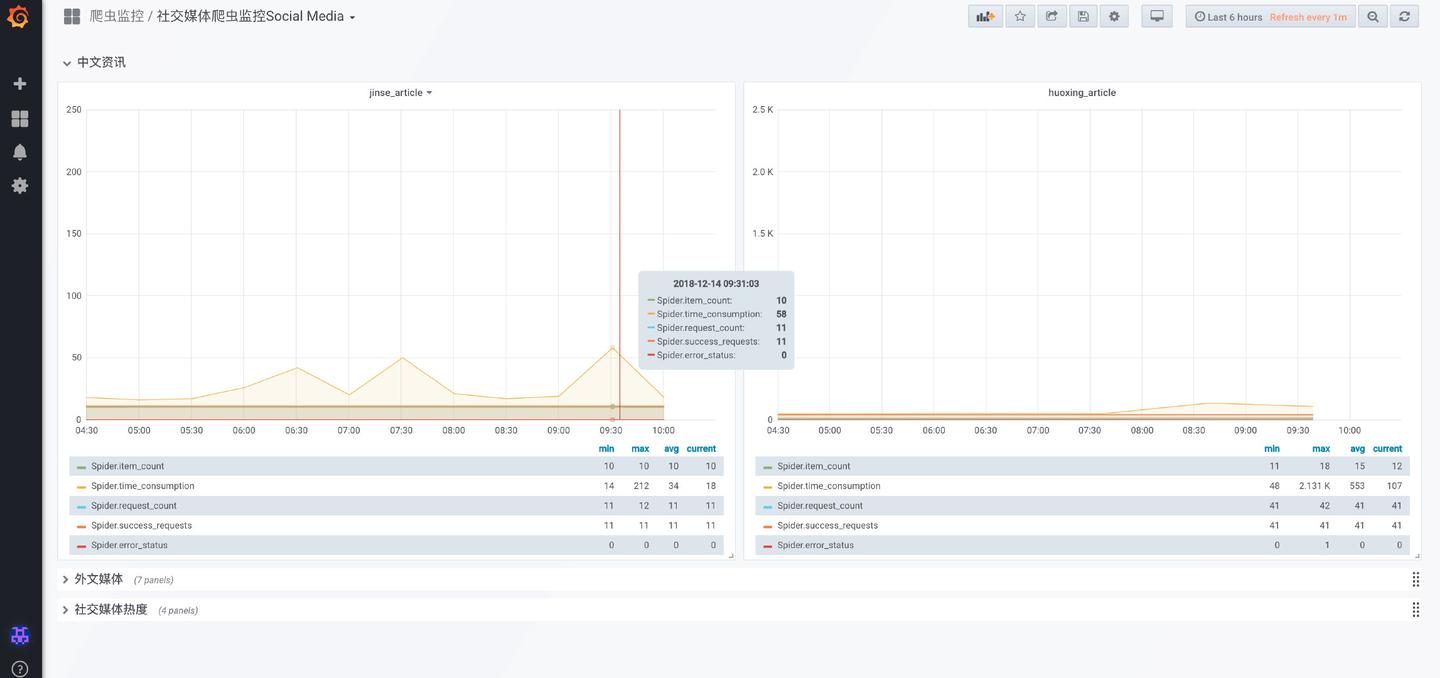Toggle Spider.time_consumption series in jinse_article legend
The image size is (1440, 678).
point(143,486)
